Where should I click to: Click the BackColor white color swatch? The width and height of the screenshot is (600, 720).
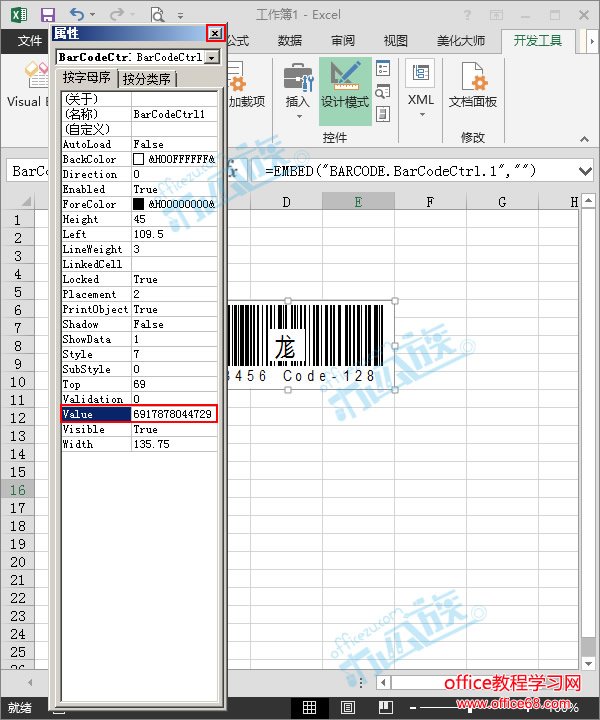pyautogui.click(x=139, y=159)
